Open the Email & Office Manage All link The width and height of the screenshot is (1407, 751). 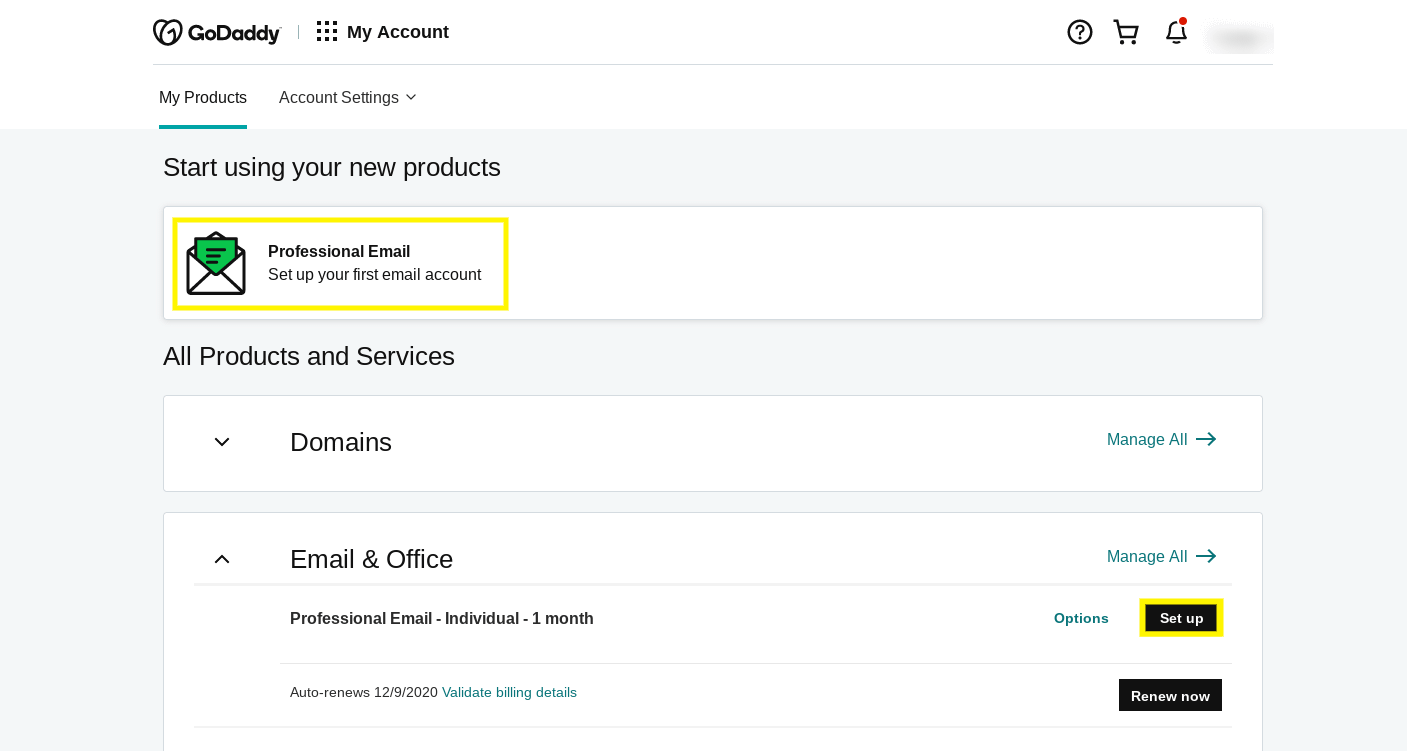click(x=1162, y=557)
